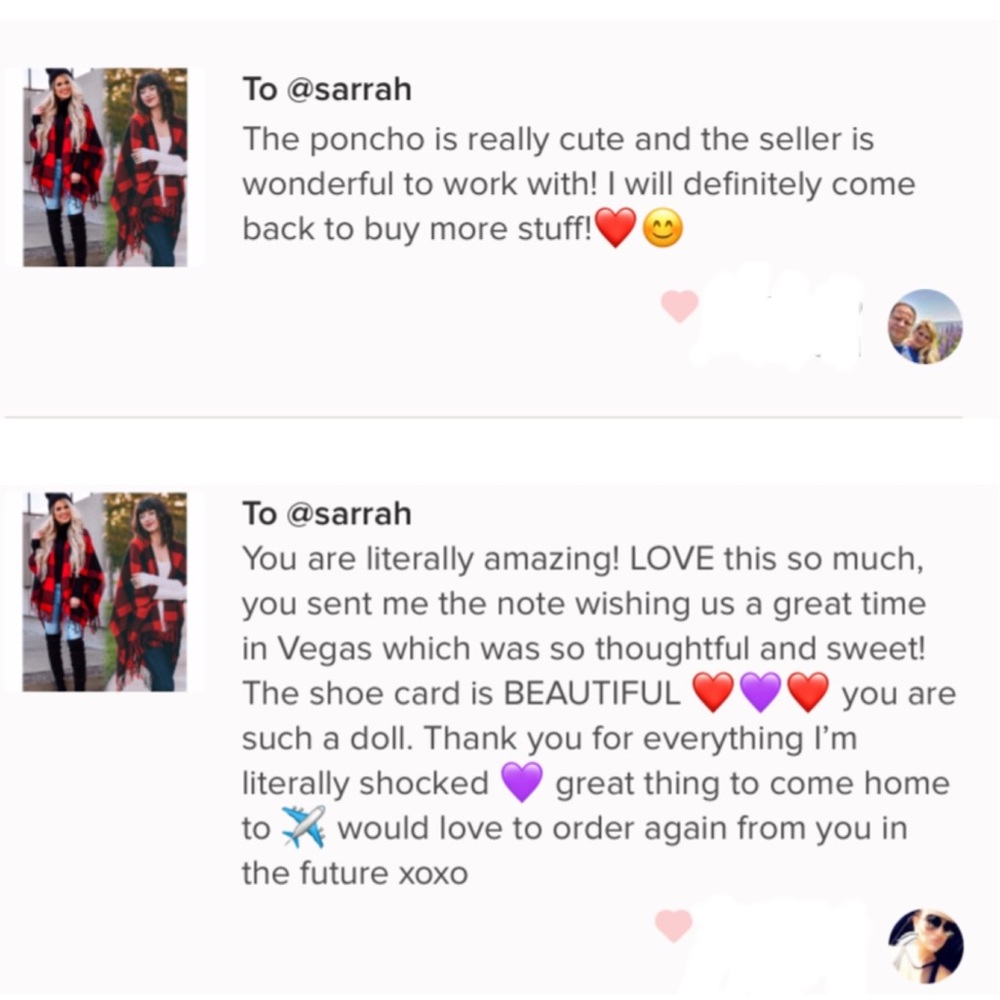1000x1000 pixels.
Task: Open plaid poncho thumbnail in first review
Action: 105,167
